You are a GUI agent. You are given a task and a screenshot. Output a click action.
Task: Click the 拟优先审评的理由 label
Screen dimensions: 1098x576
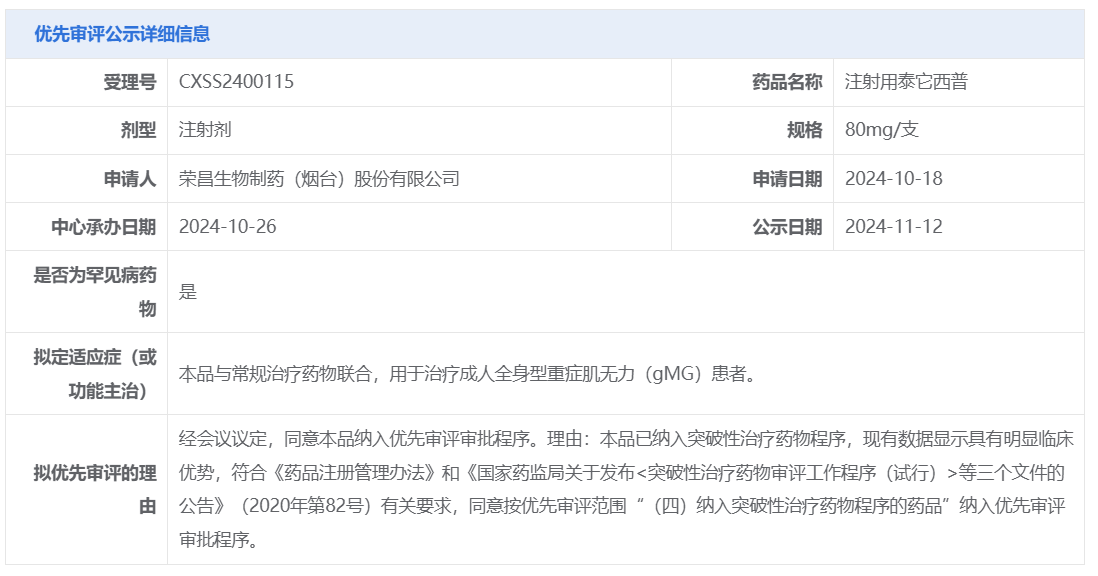[x=95, y=489]
